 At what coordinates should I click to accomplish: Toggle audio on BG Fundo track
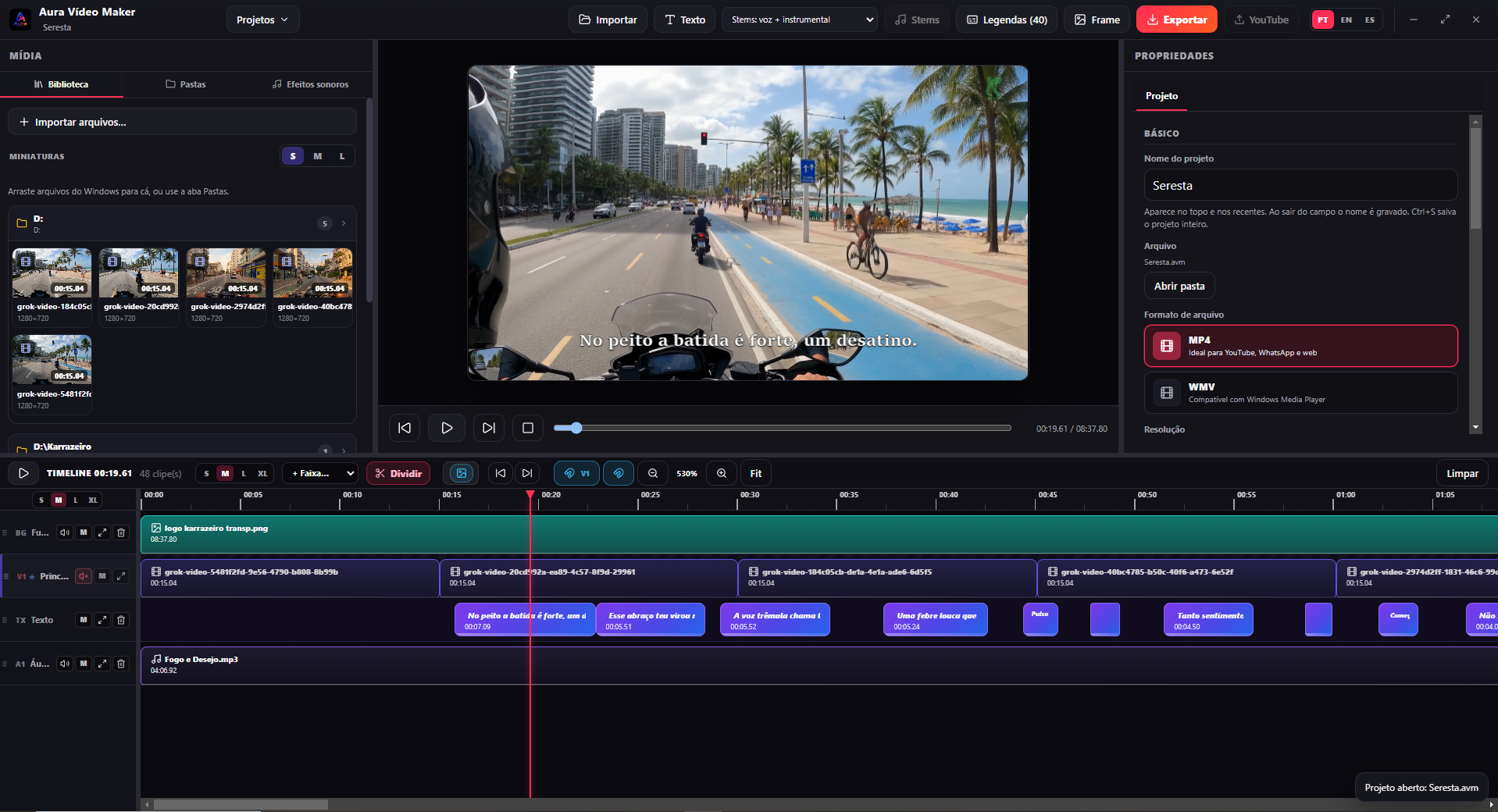[x=65, y=532]
